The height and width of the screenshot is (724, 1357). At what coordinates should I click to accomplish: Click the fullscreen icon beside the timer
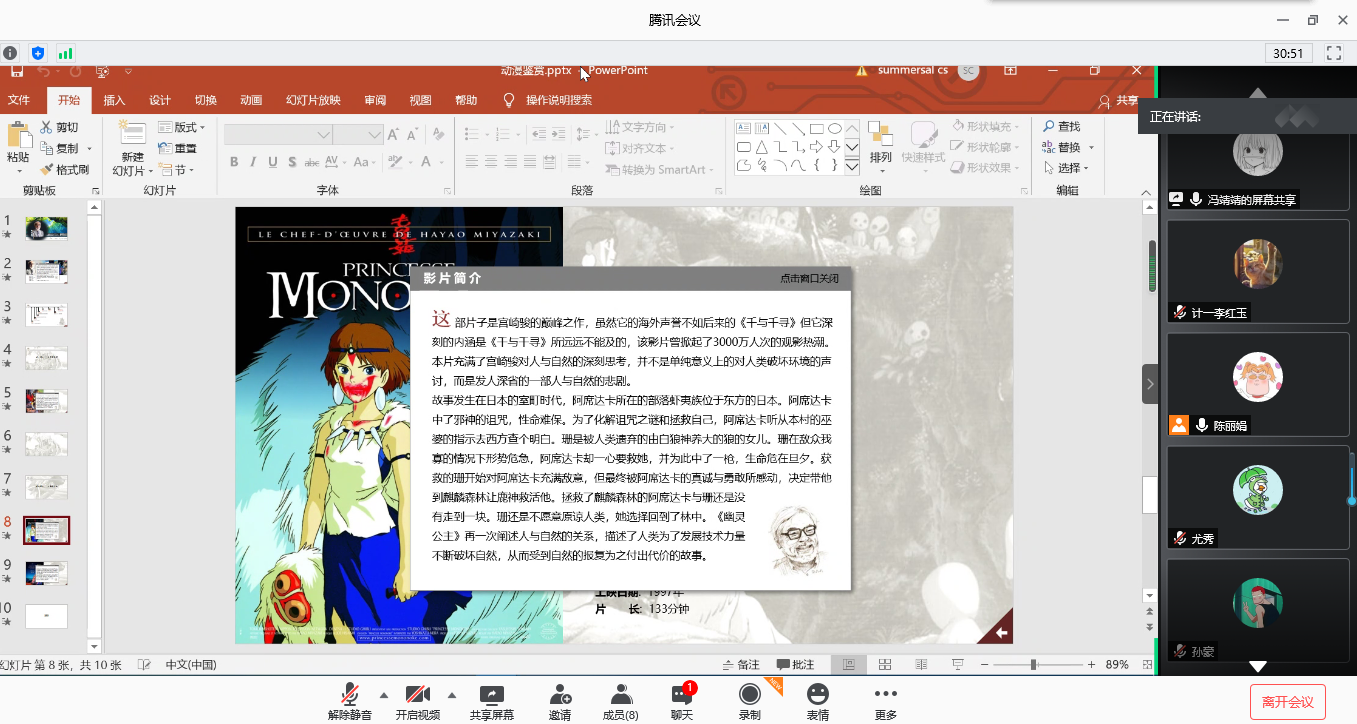point(1333,53)
